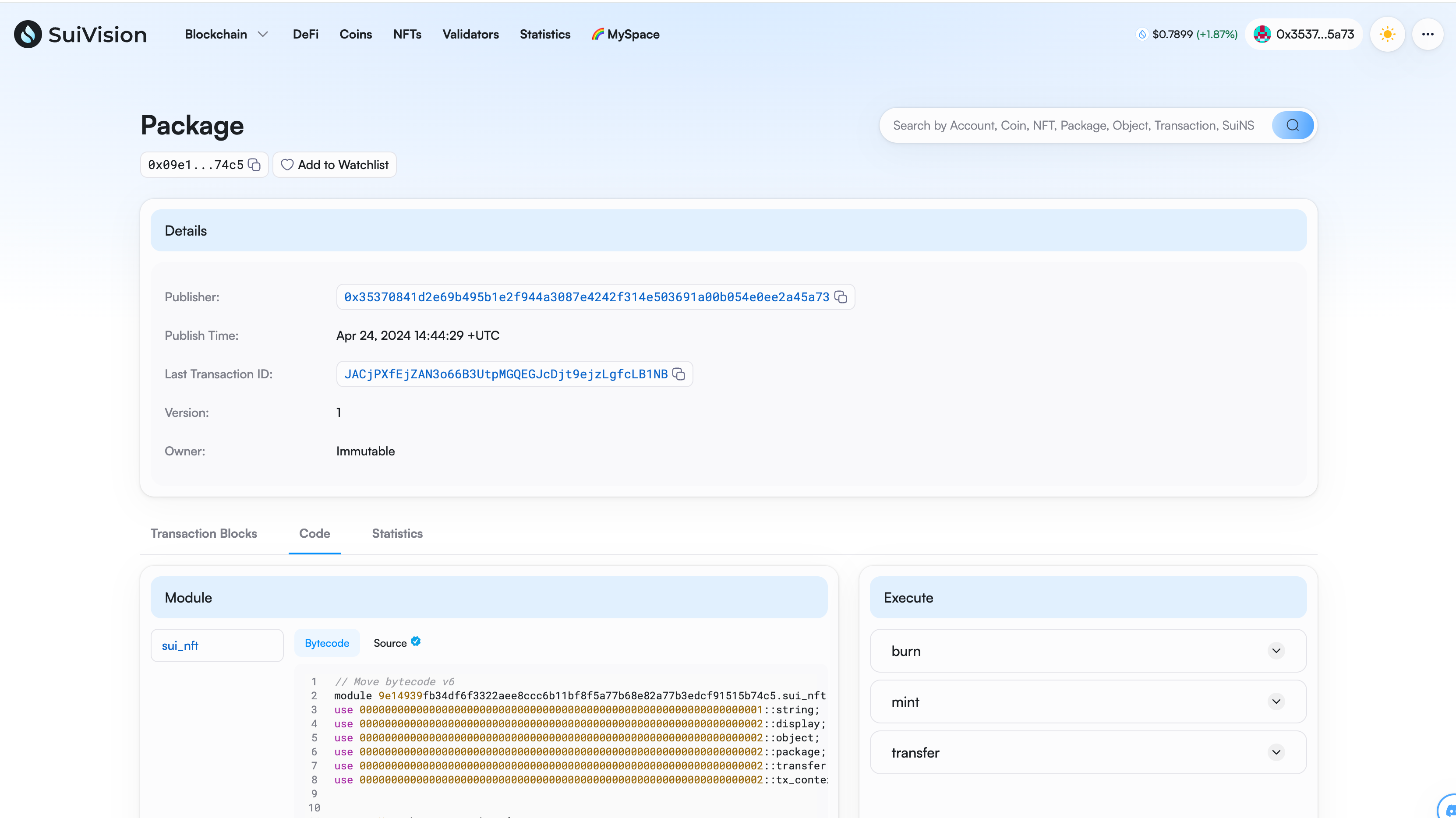The image size is (1456, 818).
Task: Open Statistics in the top navigation
Action: (x=545, y=35)
